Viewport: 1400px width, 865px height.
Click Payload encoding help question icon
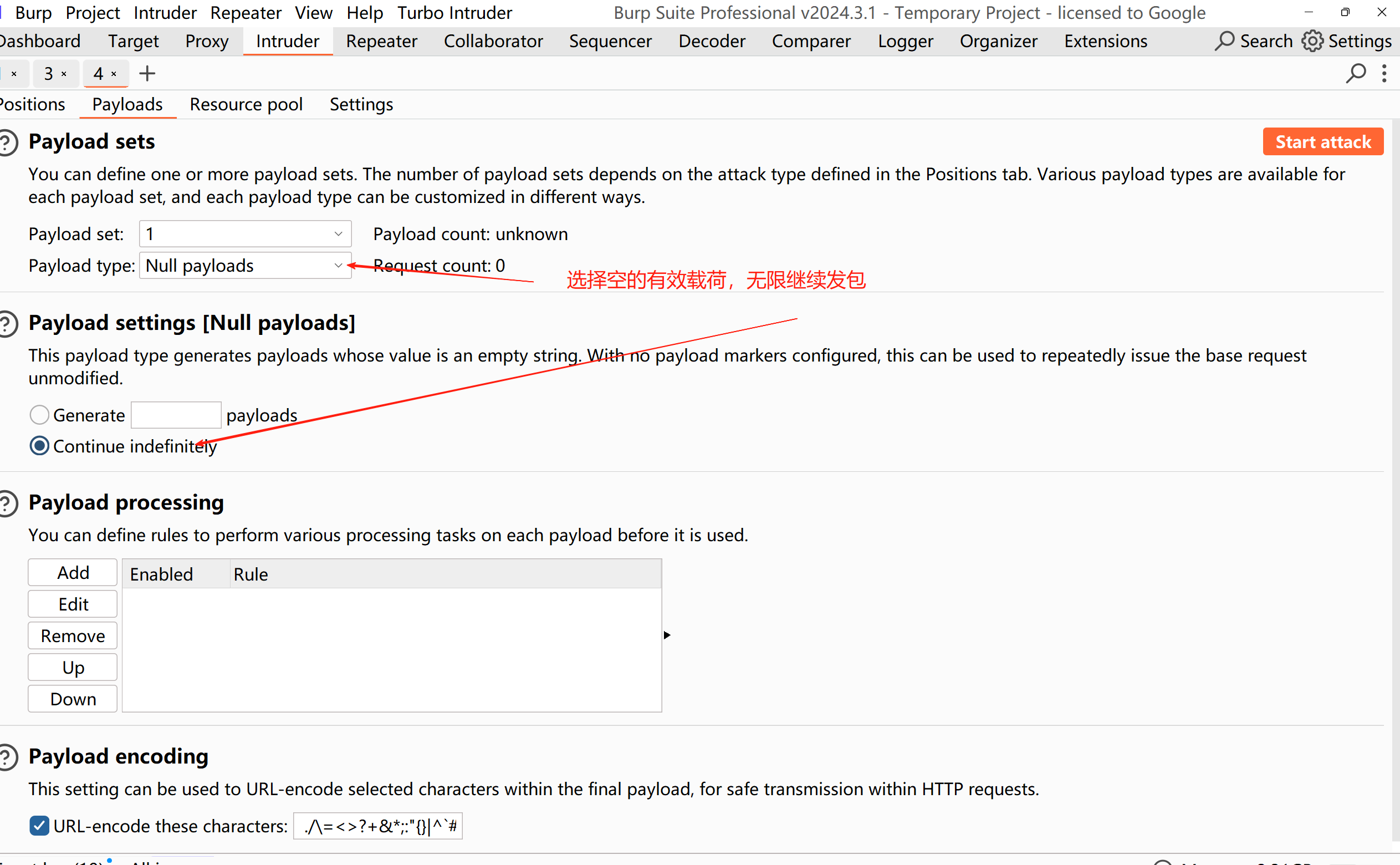[7, 757]
